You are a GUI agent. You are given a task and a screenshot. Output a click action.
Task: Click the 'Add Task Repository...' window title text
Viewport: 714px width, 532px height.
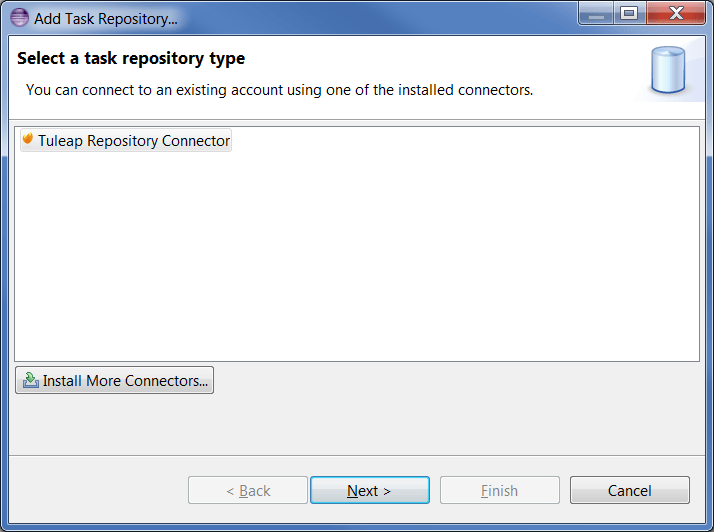(106, 18)
